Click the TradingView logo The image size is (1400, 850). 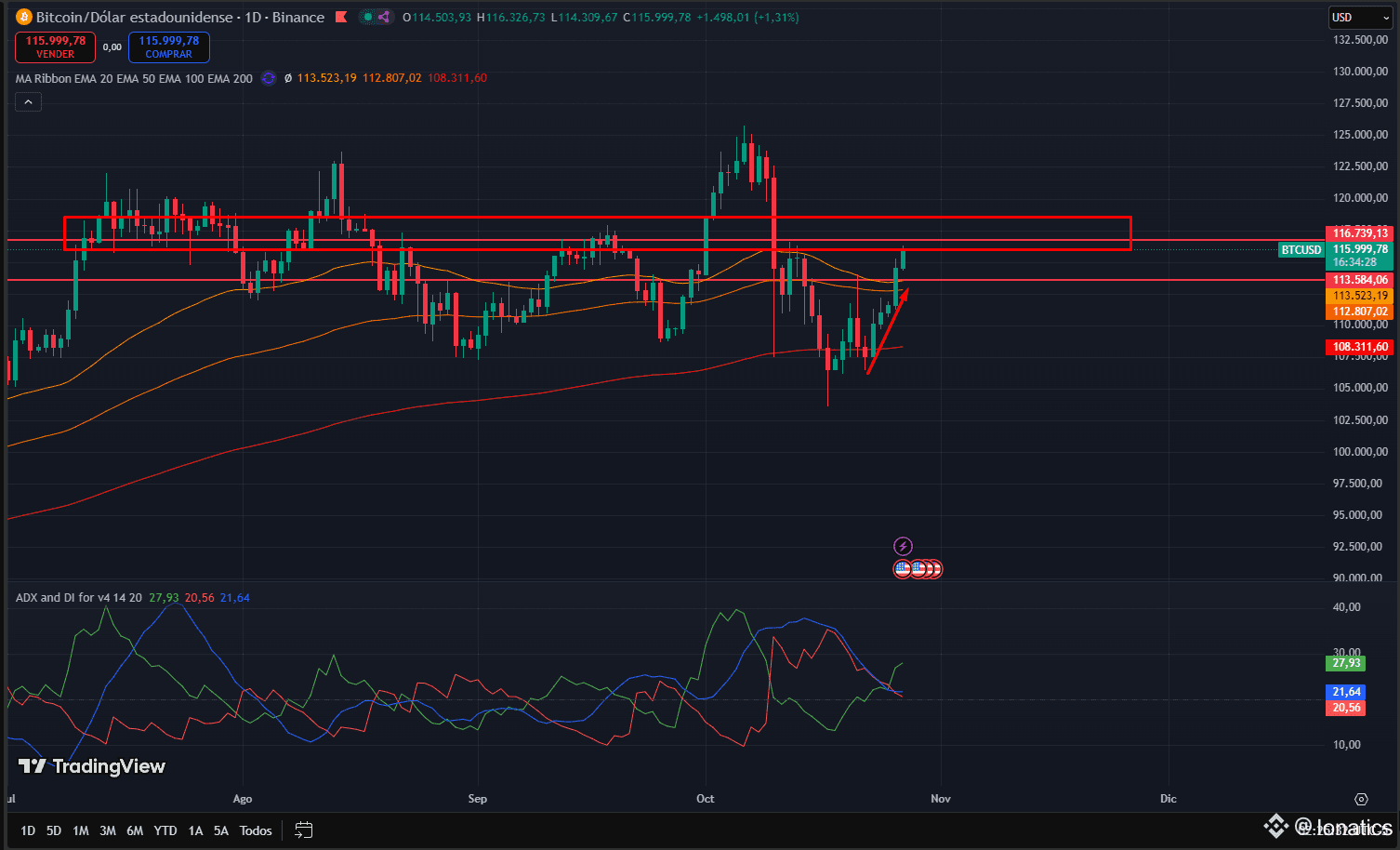click(92, 766)
